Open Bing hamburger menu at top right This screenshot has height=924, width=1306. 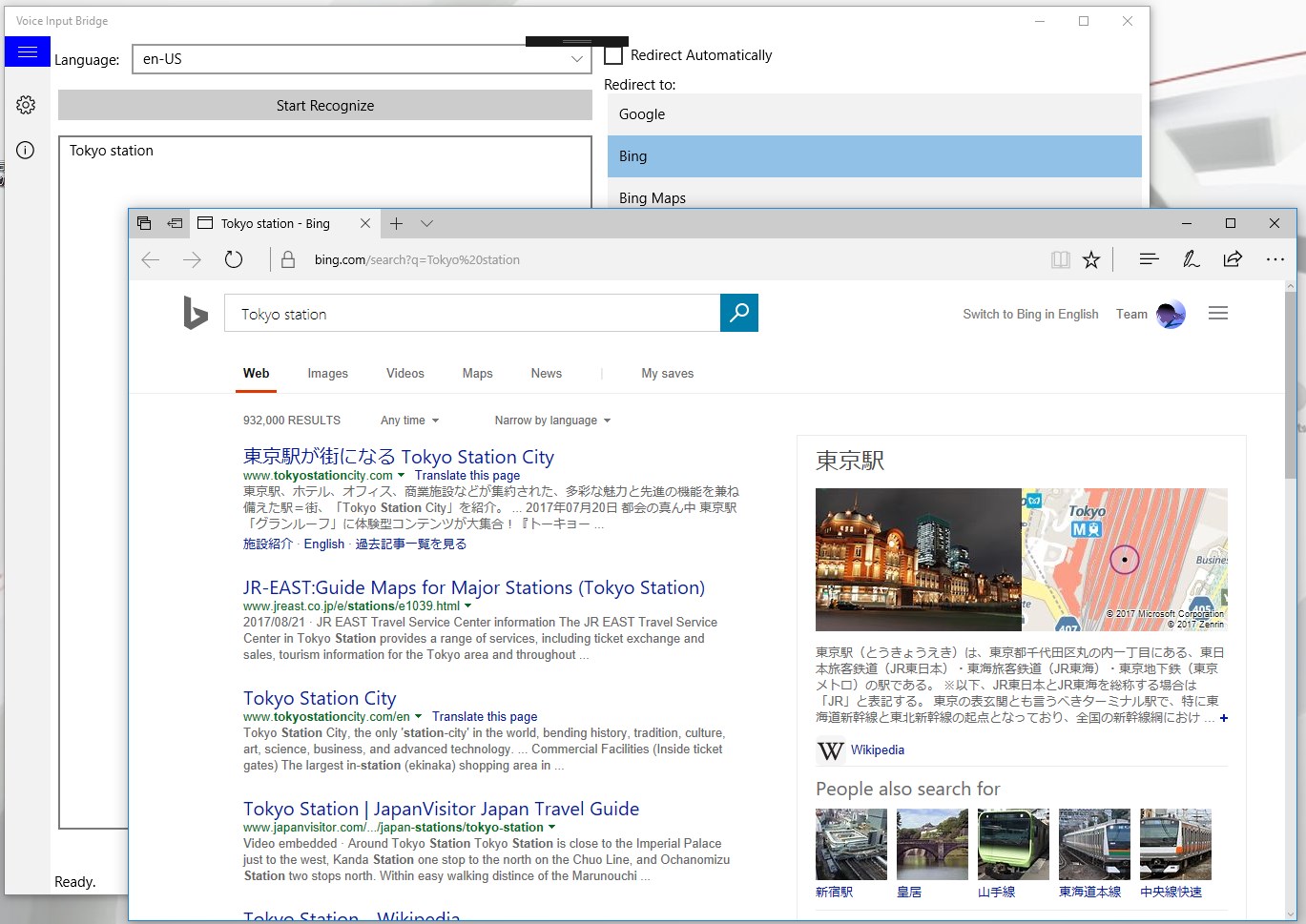[1218, 314]
